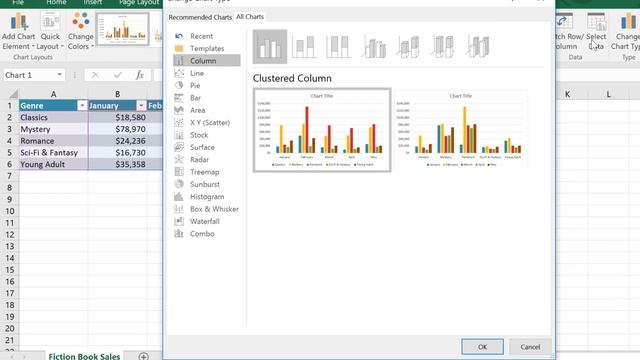
Task: Choose Sunburst chart category
Action: click(207, 184)
